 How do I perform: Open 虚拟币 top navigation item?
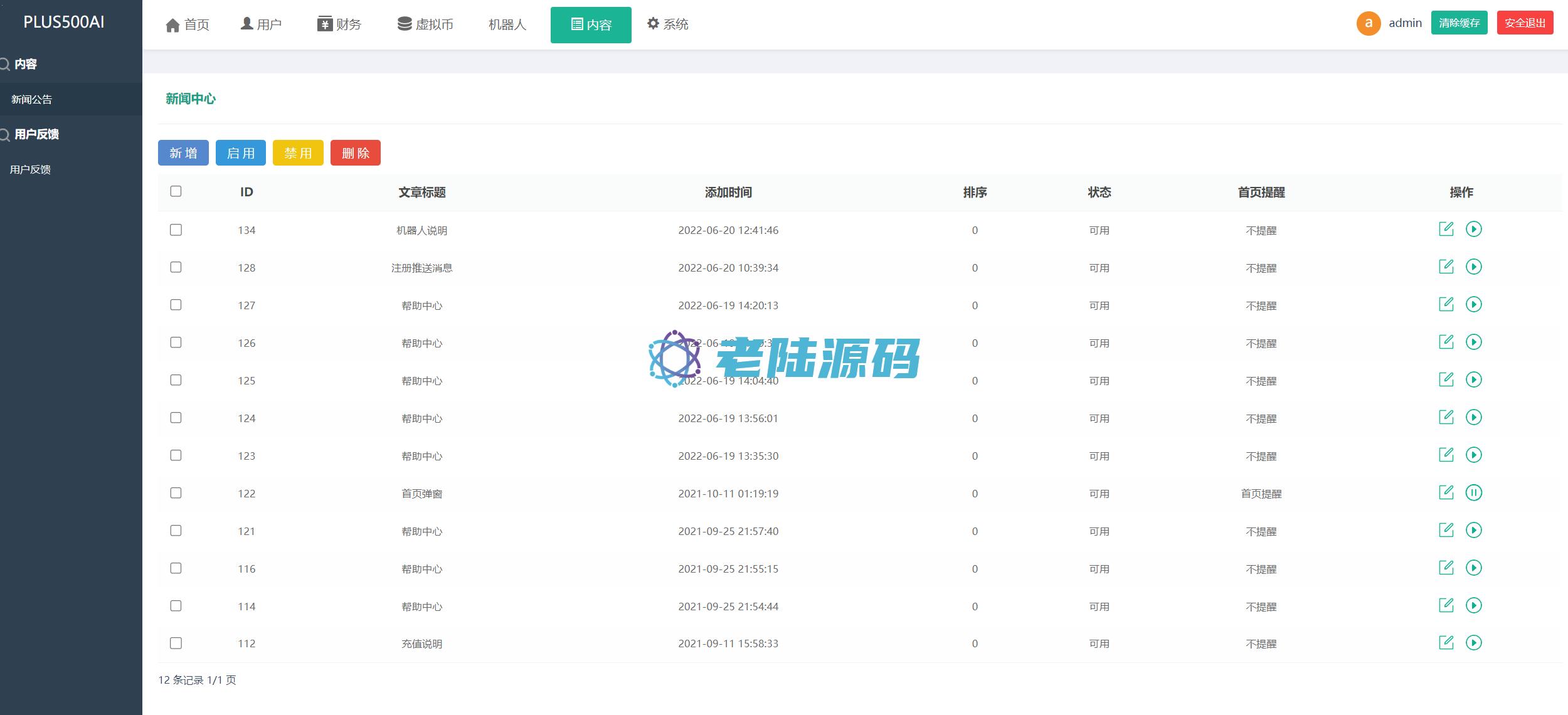coord(425,24)
